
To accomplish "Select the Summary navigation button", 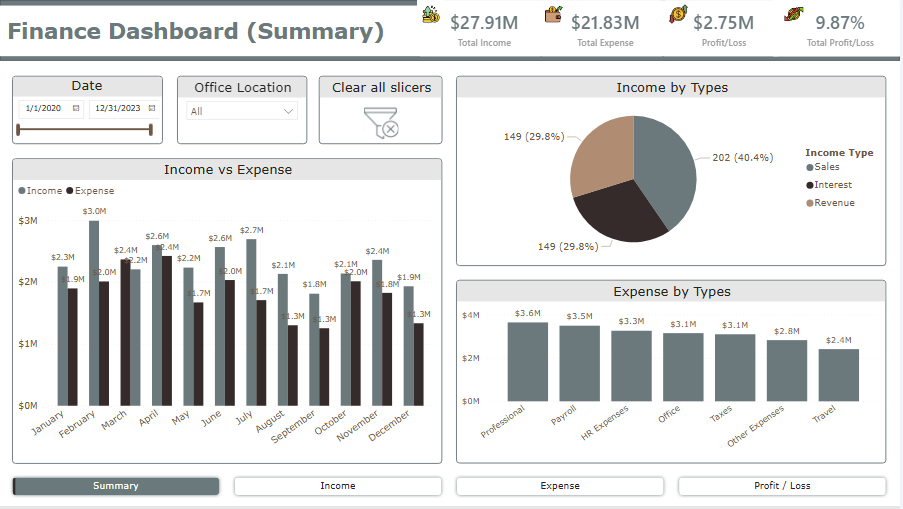I will [116, 486].
